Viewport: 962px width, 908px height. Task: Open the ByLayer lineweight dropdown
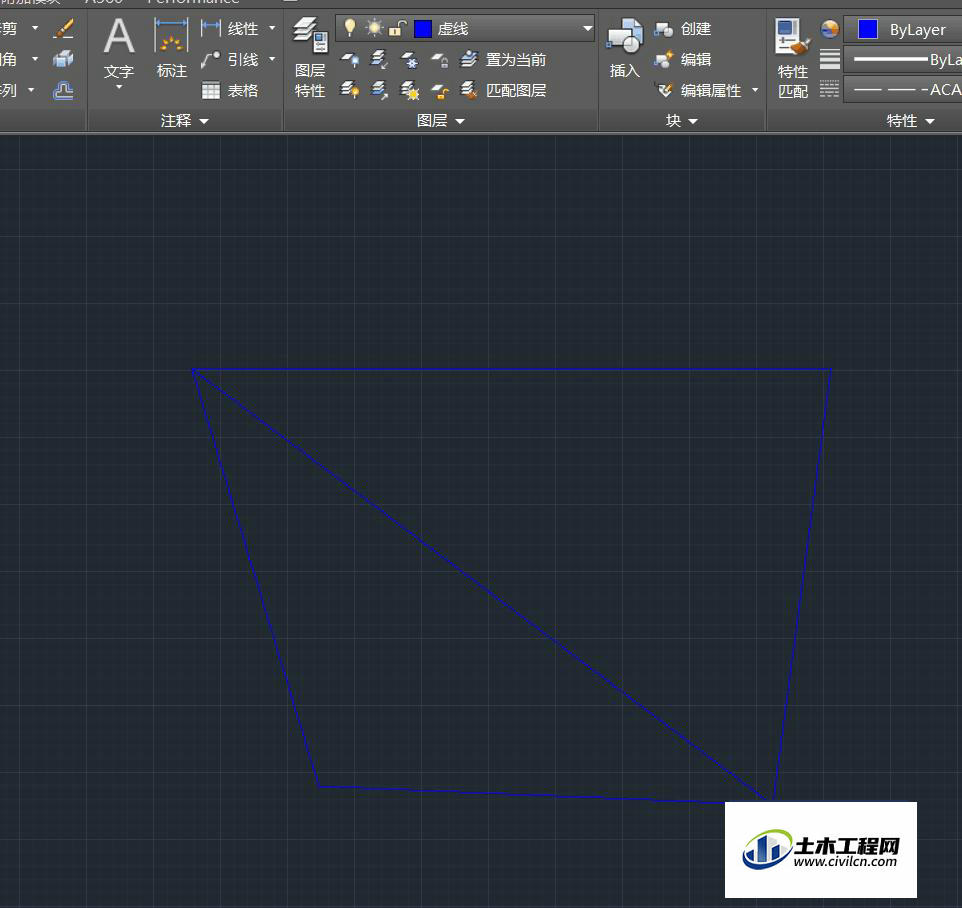903,60
